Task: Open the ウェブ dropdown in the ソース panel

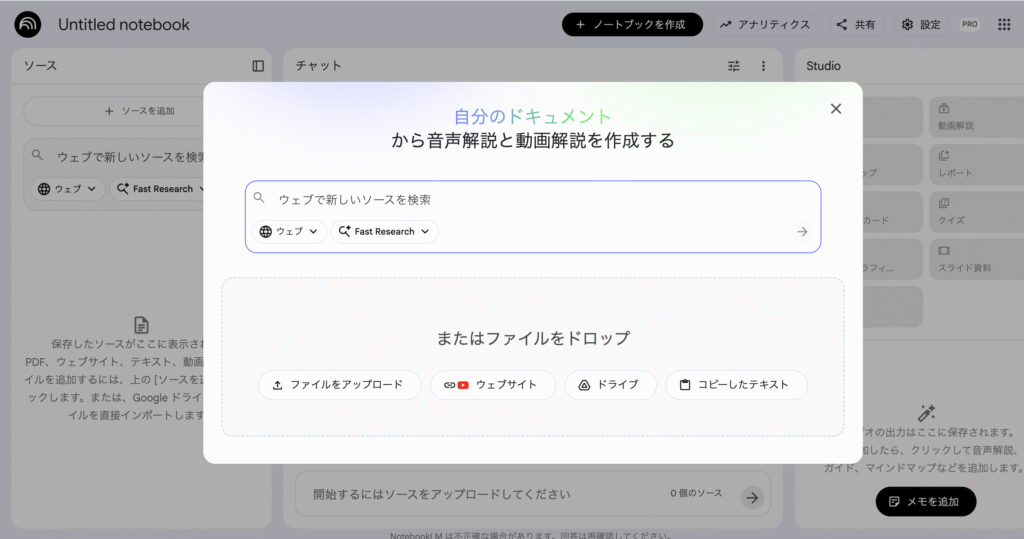Action: click(x=67, y=189)
